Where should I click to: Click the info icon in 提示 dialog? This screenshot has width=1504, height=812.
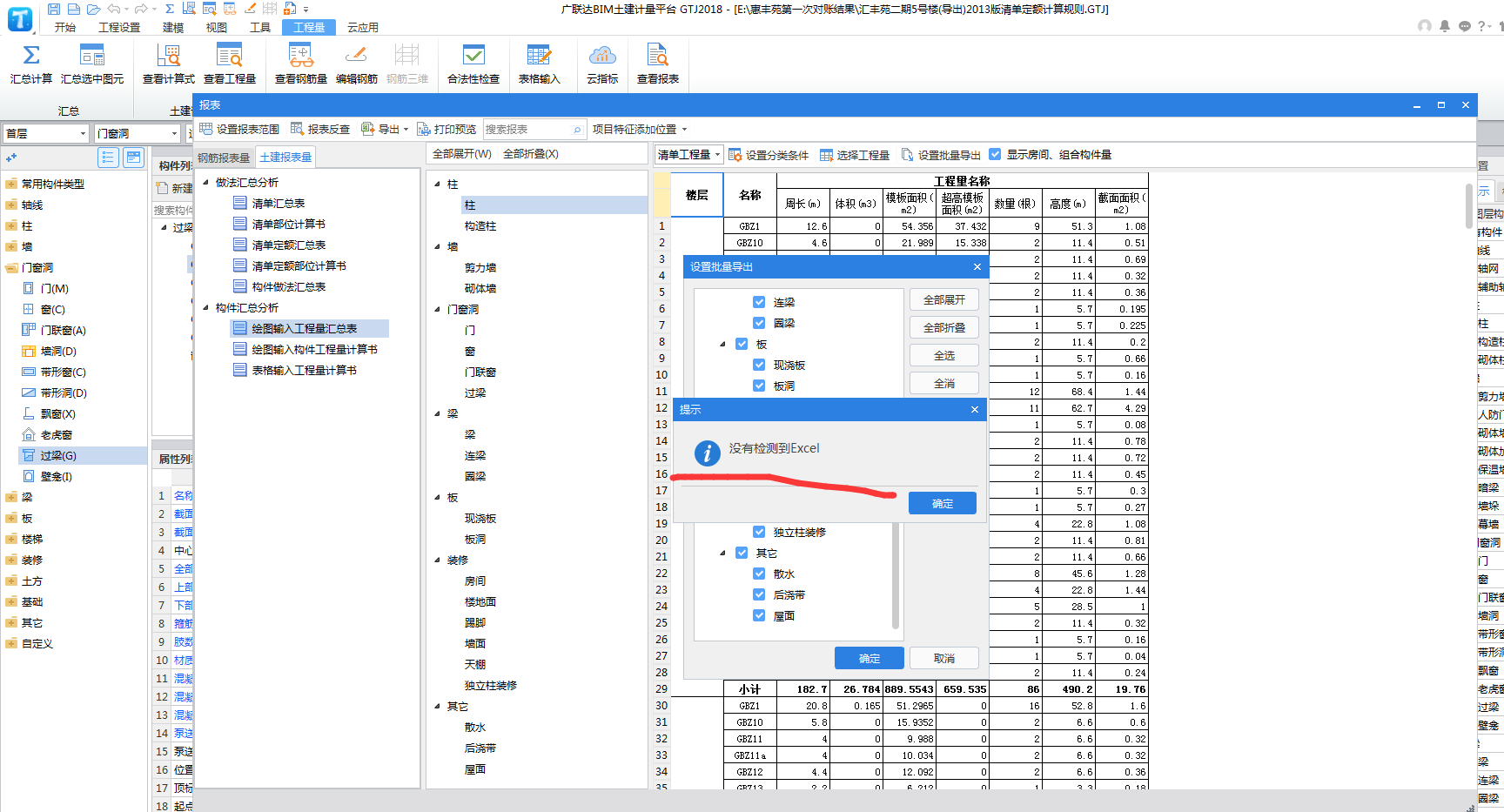coord(707,453)
